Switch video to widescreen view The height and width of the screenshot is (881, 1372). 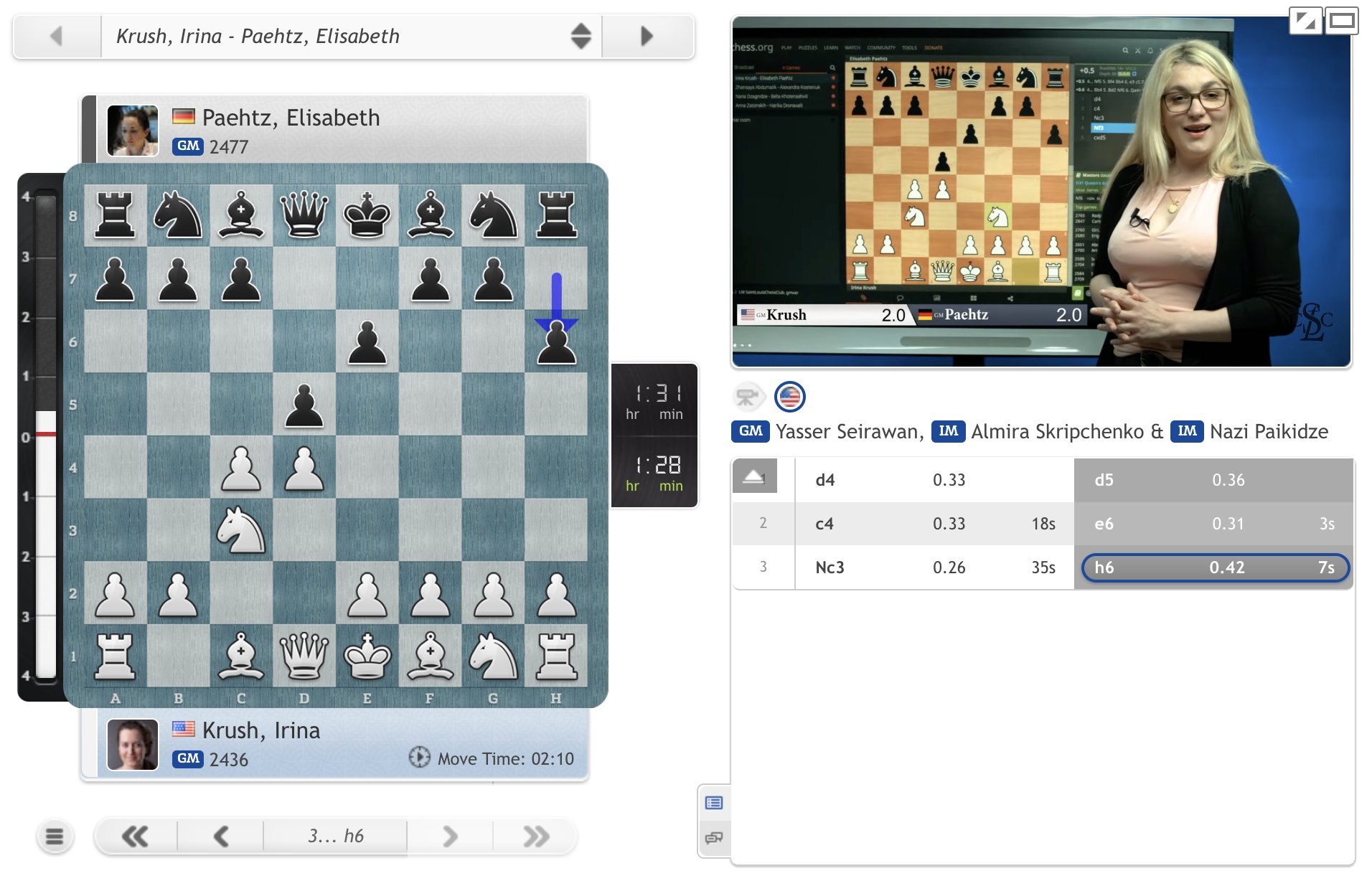point(1341,21)
